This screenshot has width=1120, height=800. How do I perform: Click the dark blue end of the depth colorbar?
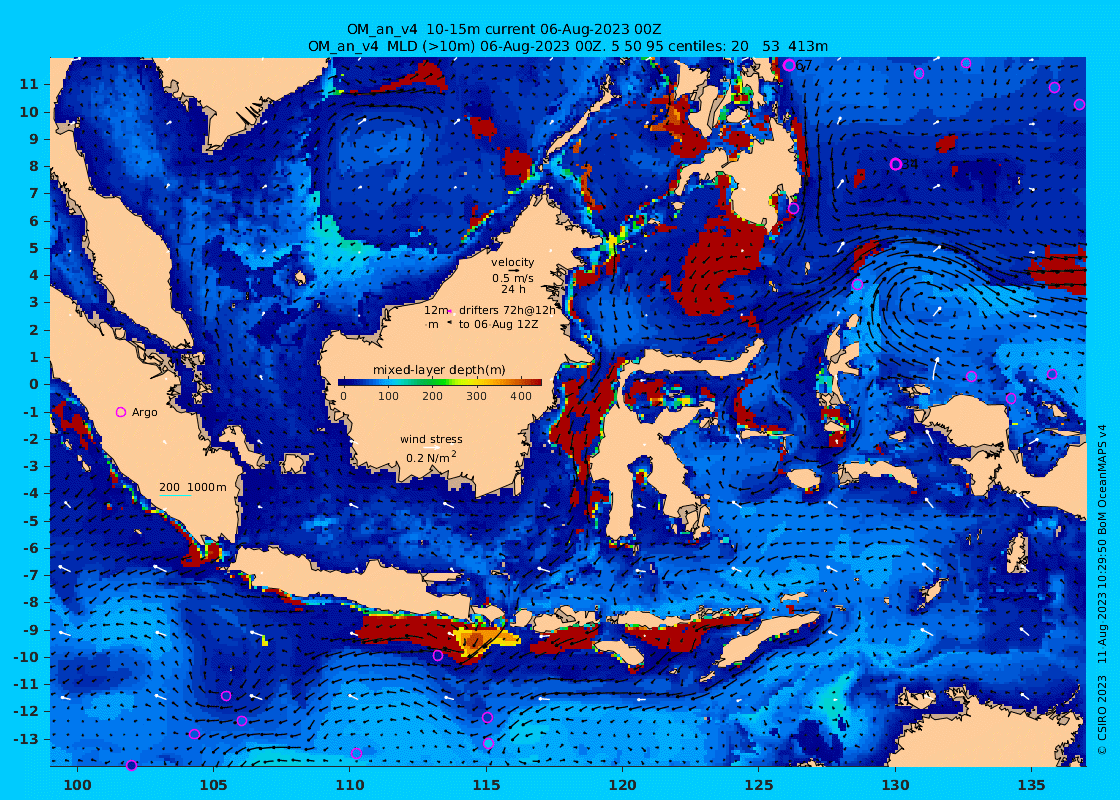point(343,382)
